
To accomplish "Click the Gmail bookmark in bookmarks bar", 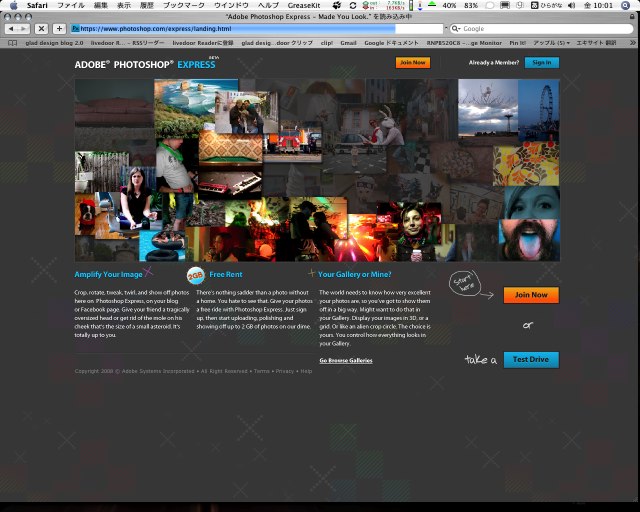I will point(347,43).
